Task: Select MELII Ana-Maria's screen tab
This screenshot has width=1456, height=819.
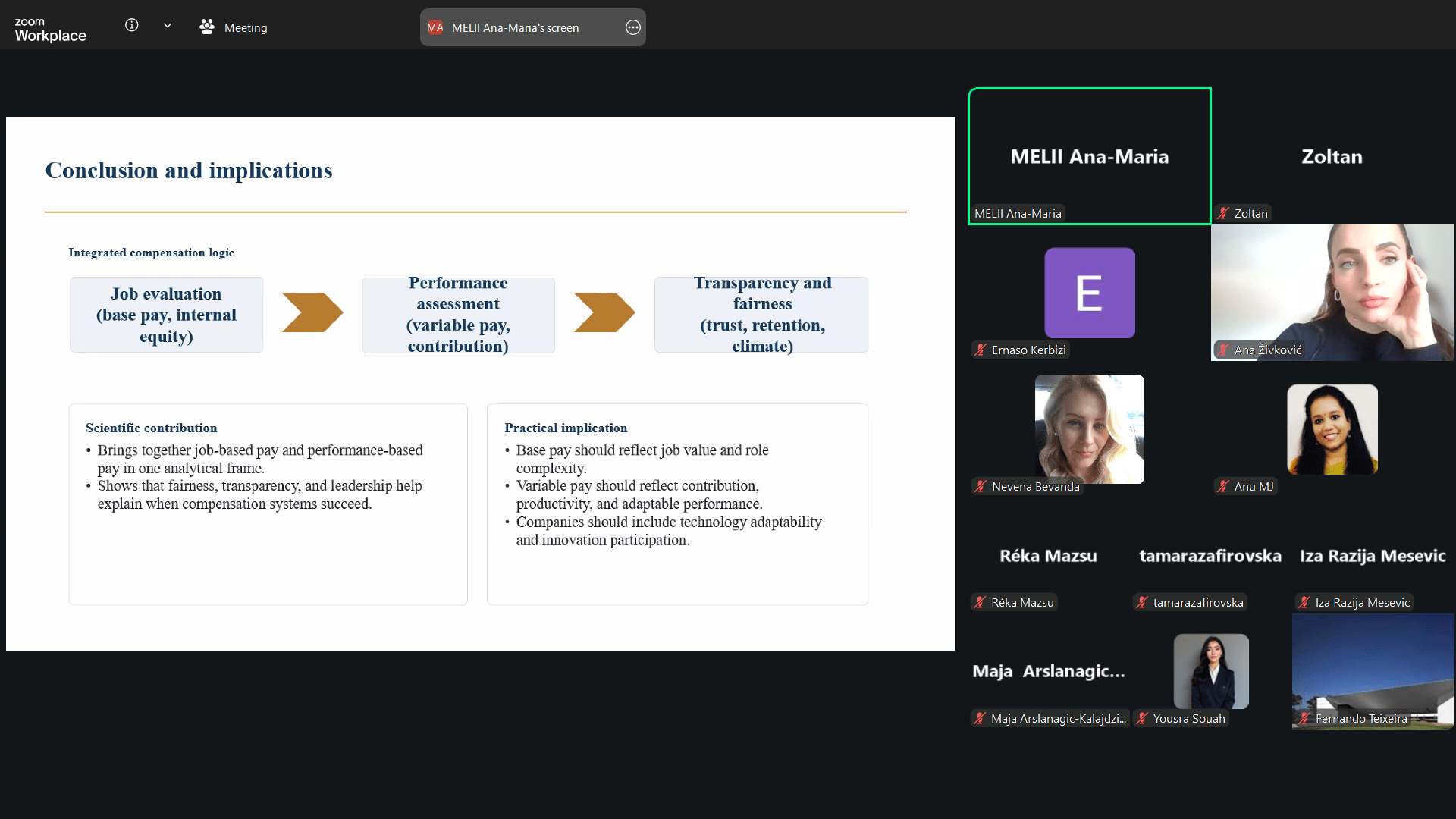Action: pos(516,28)
